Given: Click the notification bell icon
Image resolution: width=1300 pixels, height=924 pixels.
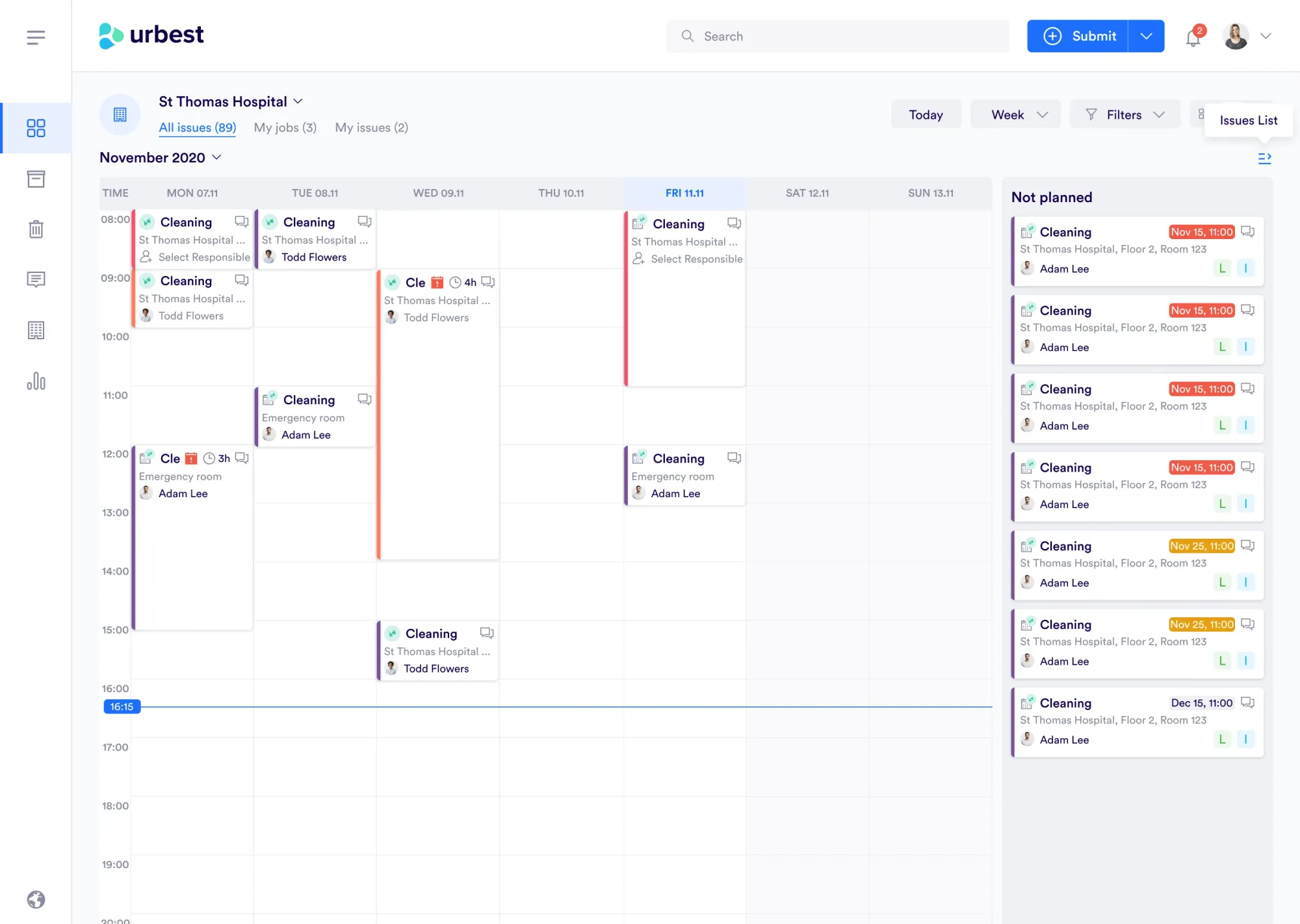Looking at the screenshot, I should (1193, 37).
